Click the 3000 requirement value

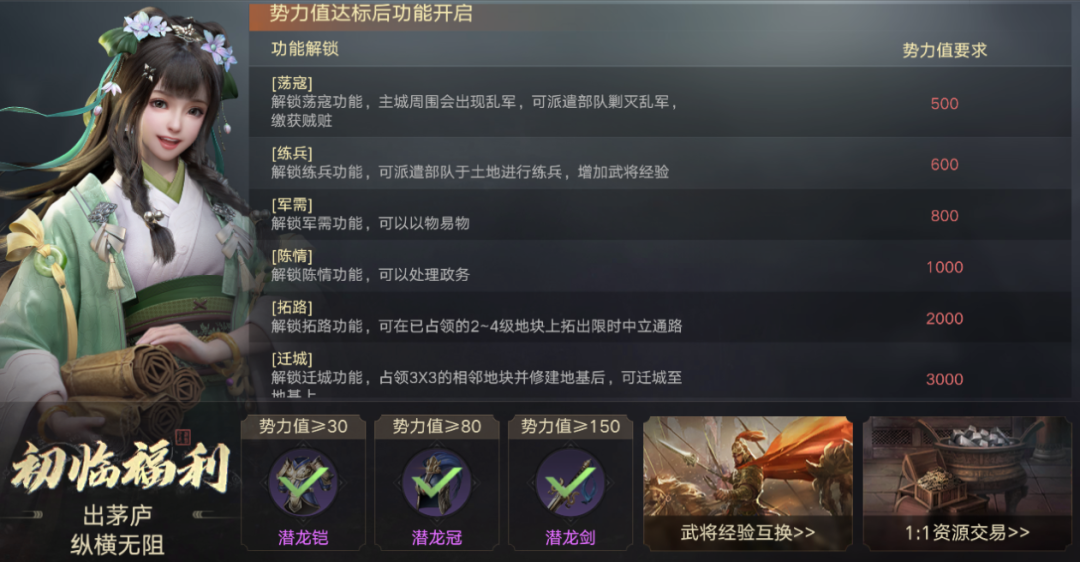pyautogui.click(x=944, y=379)
